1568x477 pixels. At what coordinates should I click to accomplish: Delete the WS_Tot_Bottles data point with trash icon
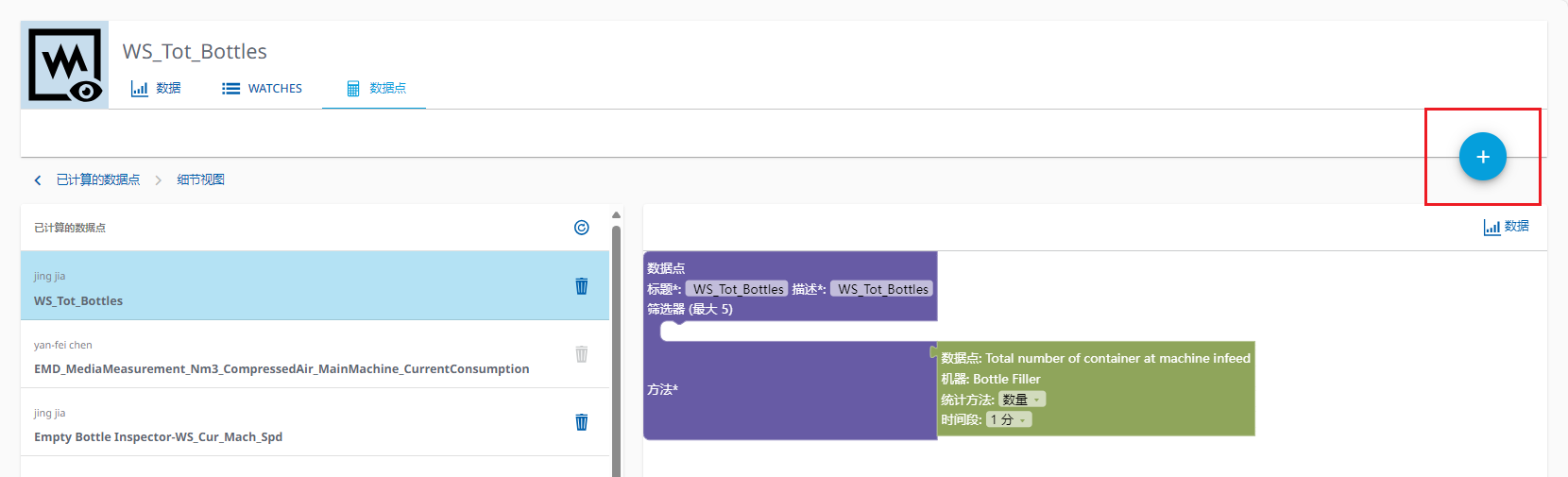[582, 286]
